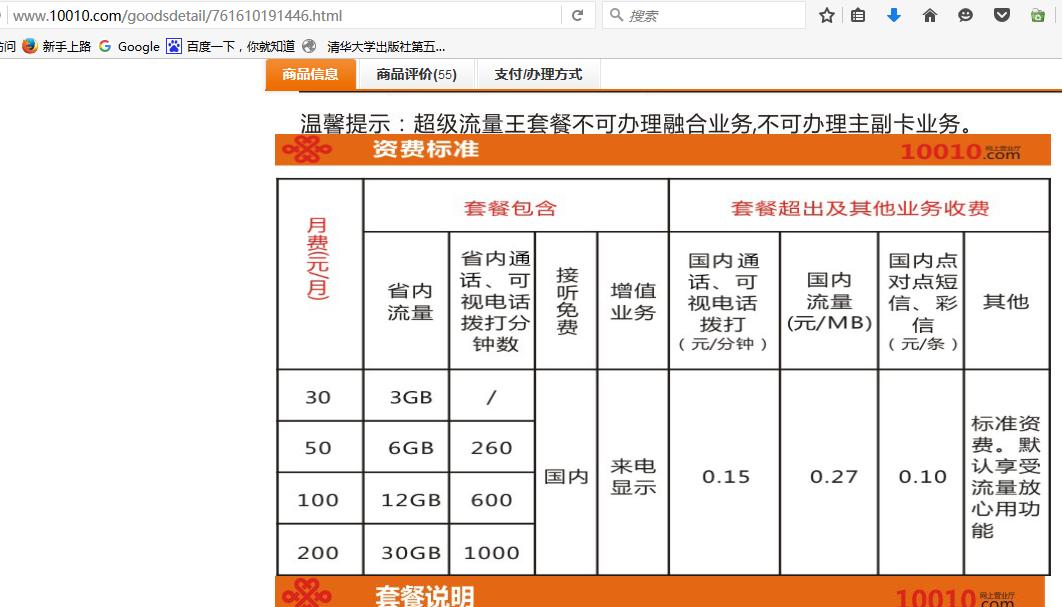Show bookmarks with the clipboard icon
1062x607 pixels.
(858, 15)
